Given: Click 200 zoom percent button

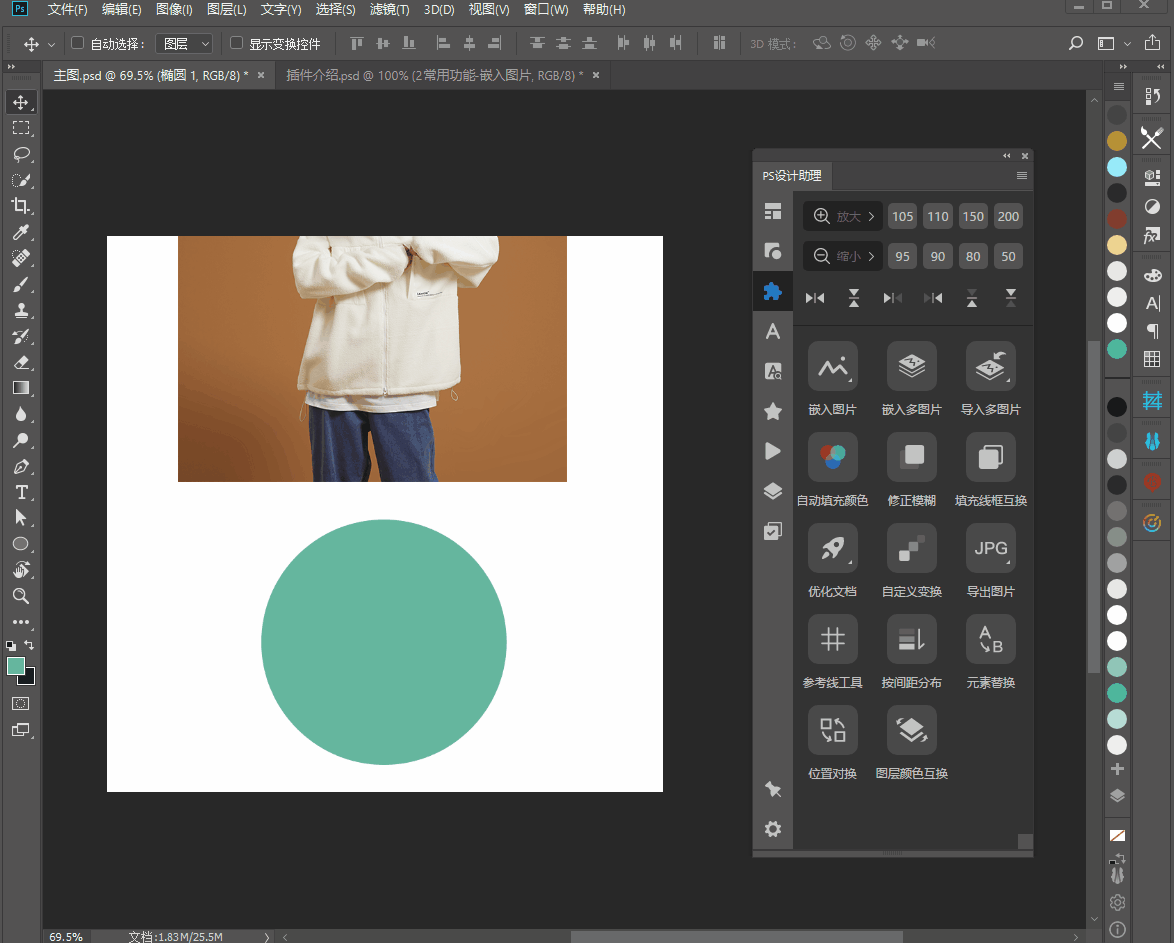Looking at the screenshot, I should tap(1008, 216).
